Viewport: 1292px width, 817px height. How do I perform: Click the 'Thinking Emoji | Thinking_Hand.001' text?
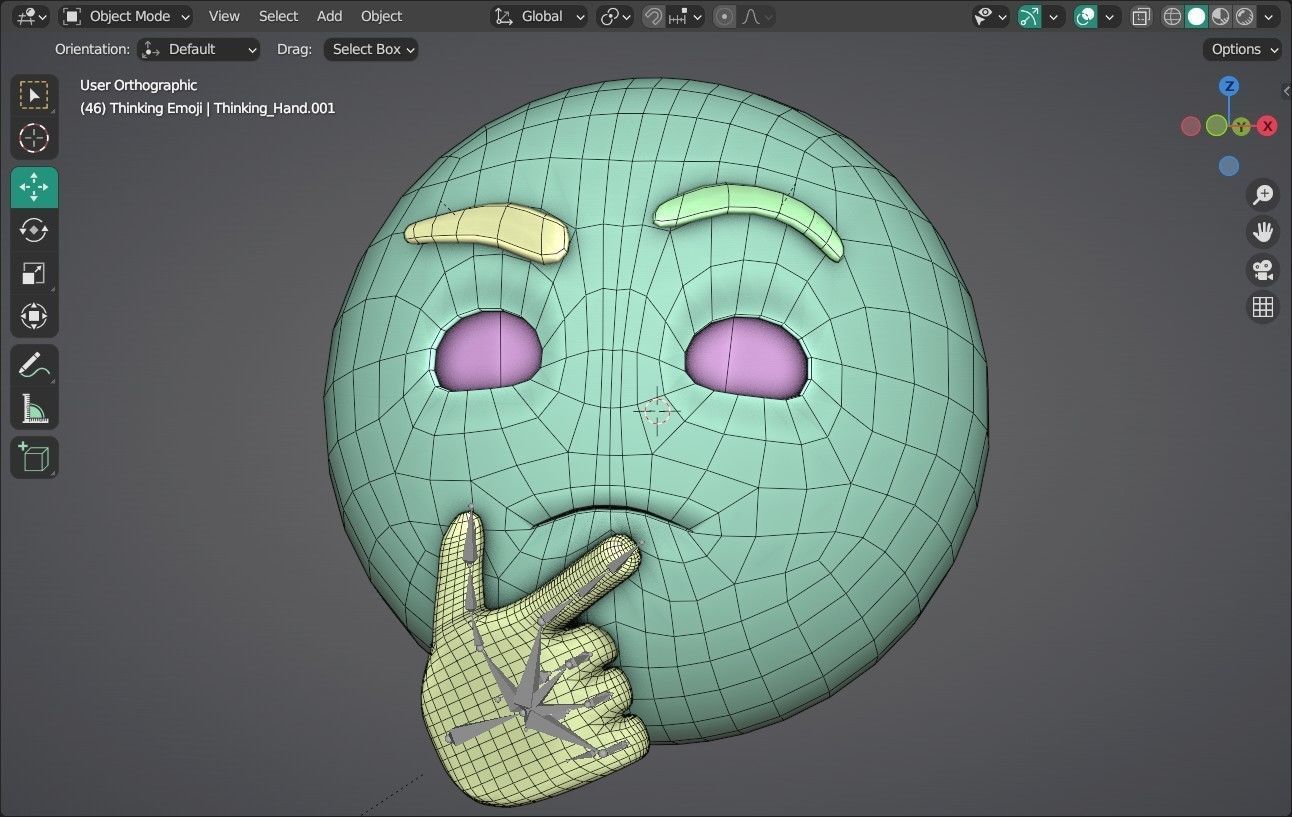pos(222,108)
